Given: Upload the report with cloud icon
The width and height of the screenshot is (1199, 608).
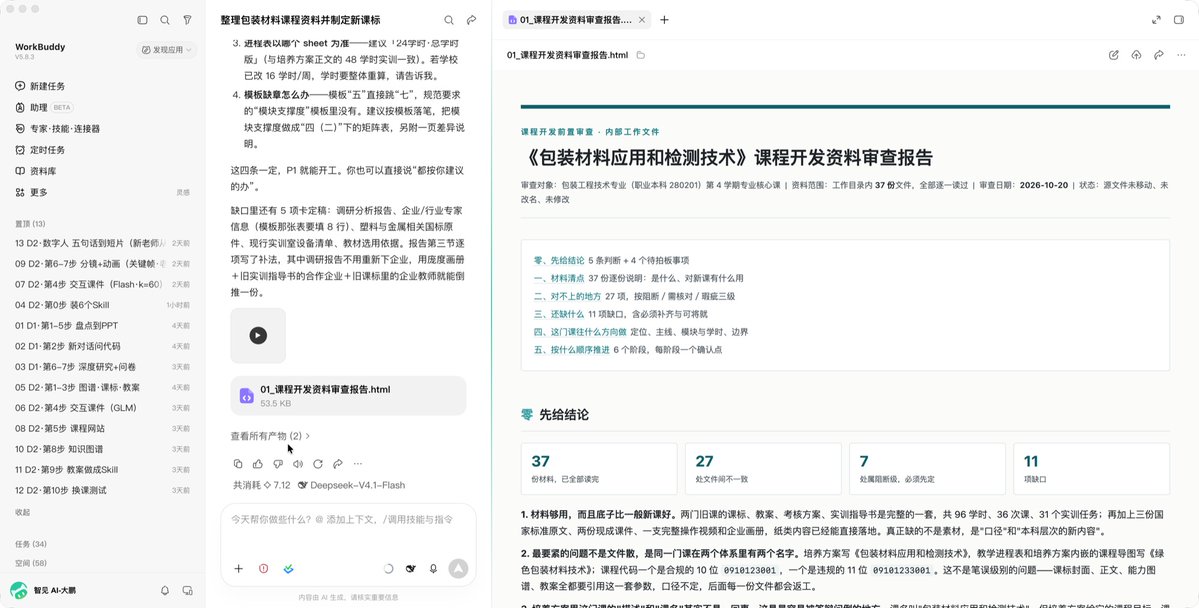Looking at the screenshot, I should (1136, 55).
